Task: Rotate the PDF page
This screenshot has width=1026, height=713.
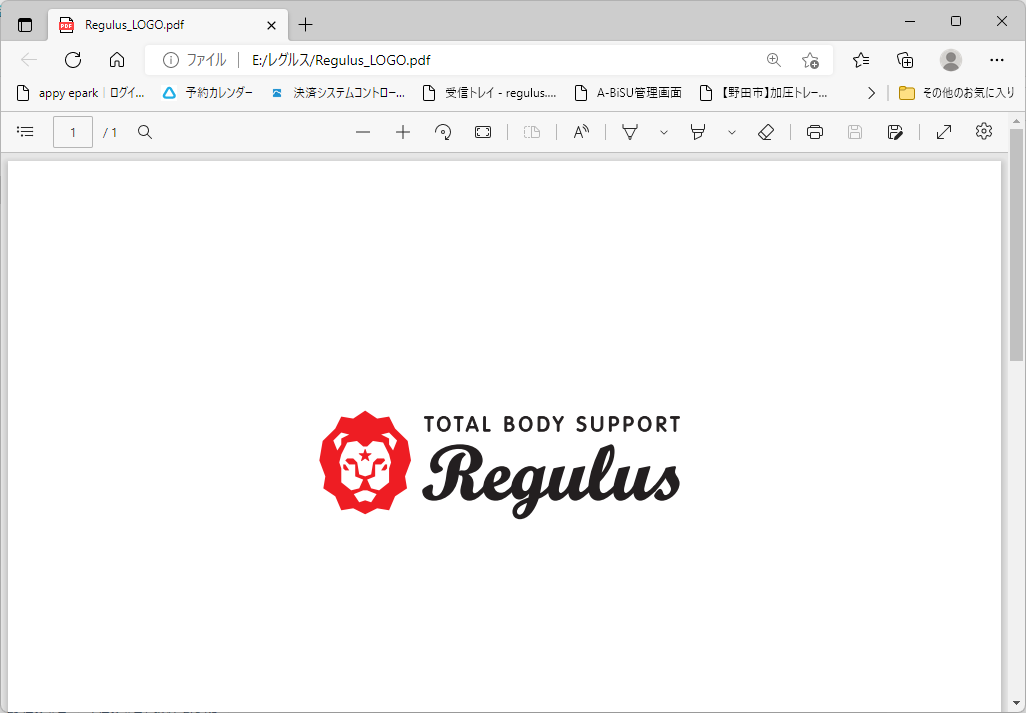Action: coord(443,132)
